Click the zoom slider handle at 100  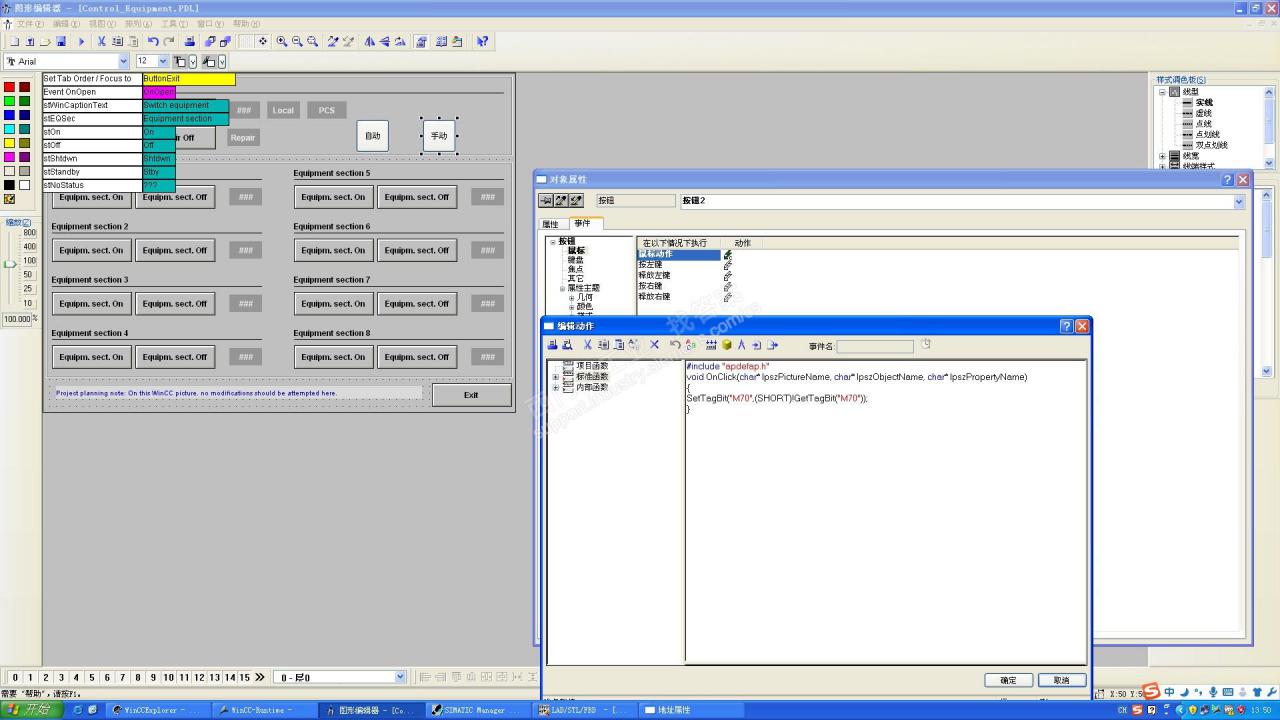(10, 264)
